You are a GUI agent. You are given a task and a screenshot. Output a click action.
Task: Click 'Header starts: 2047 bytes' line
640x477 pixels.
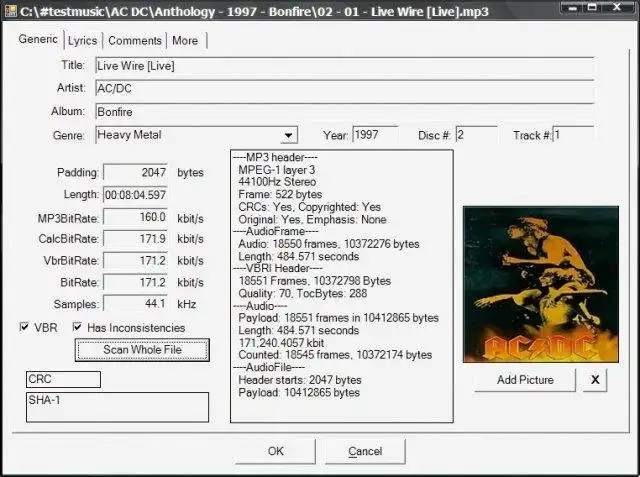click(300, 380)
